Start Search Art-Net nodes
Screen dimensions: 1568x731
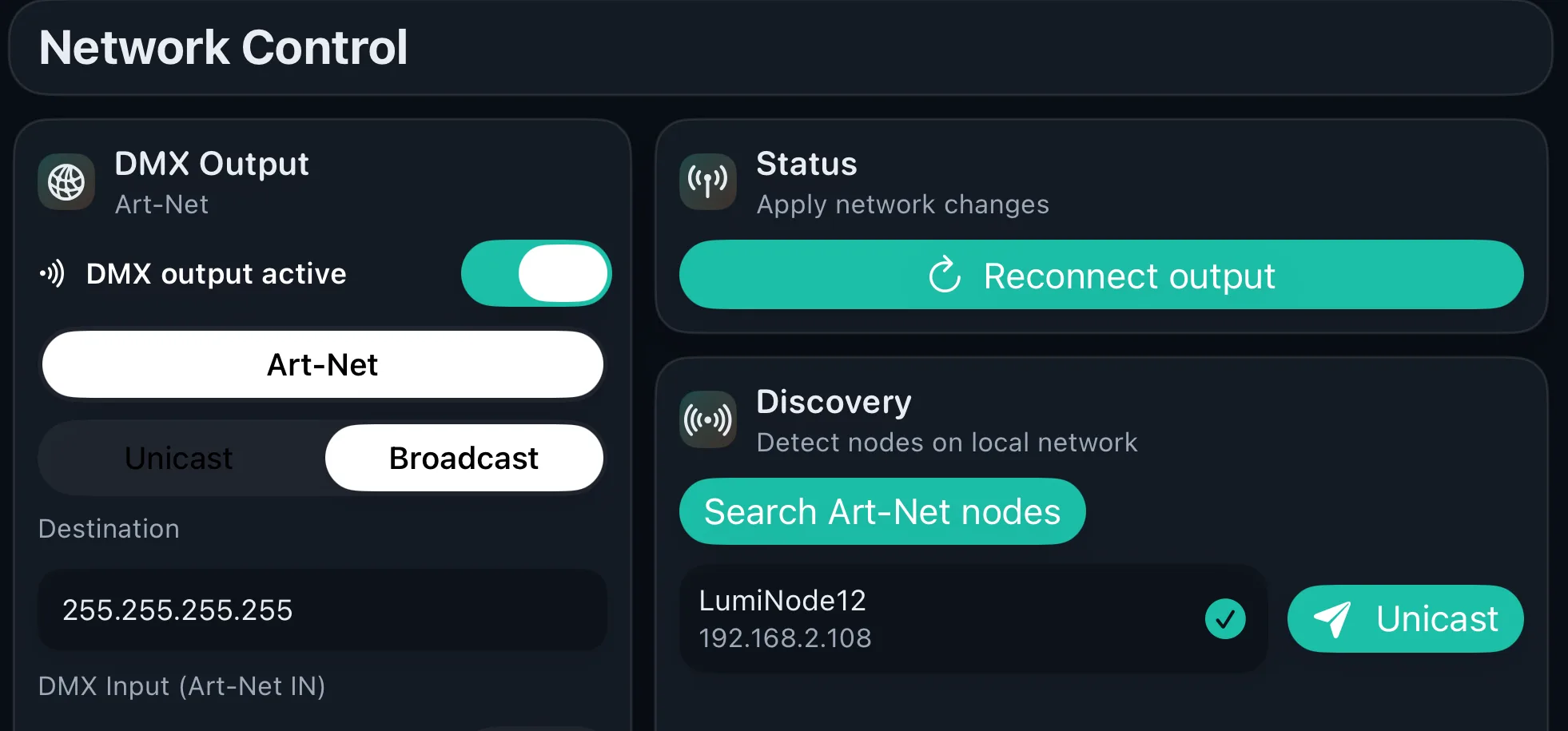(x=882, y=511)
